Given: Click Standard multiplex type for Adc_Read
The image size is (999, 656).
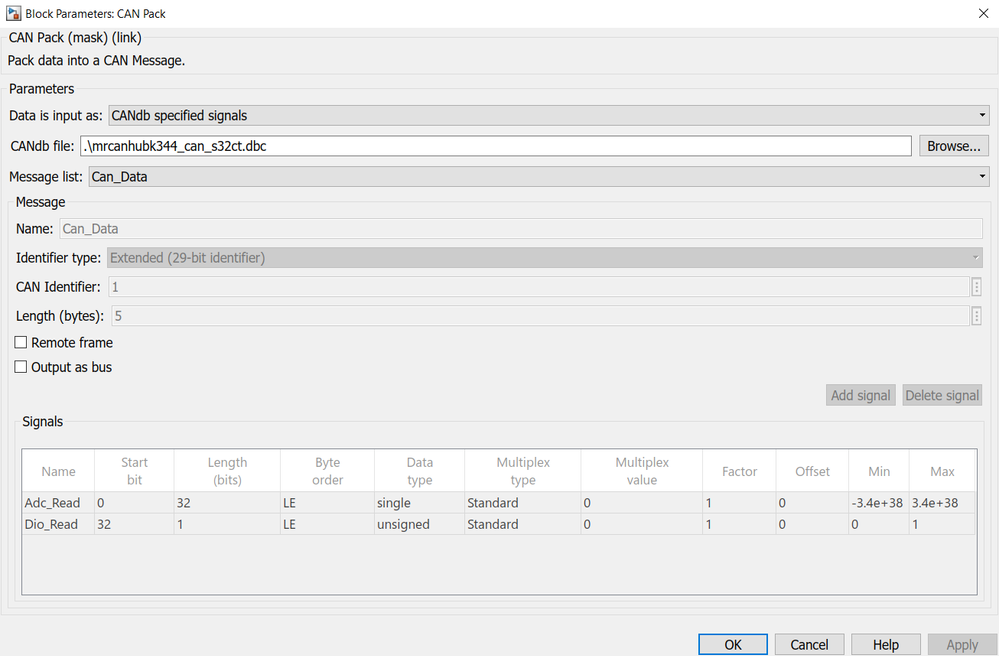Looking at the screenshot, I should point(523,503).
